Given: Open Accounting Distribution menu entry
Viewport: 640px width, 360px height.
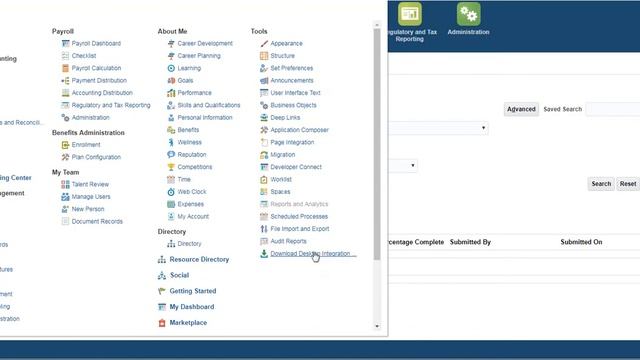Looking at the screenshot, I should 102,93.
